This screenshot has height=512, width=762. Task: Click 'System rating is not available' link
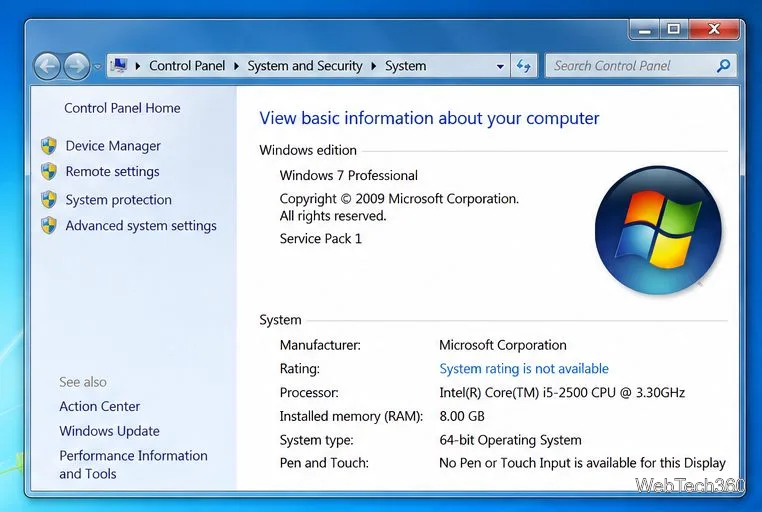click(x=524, y=369)
